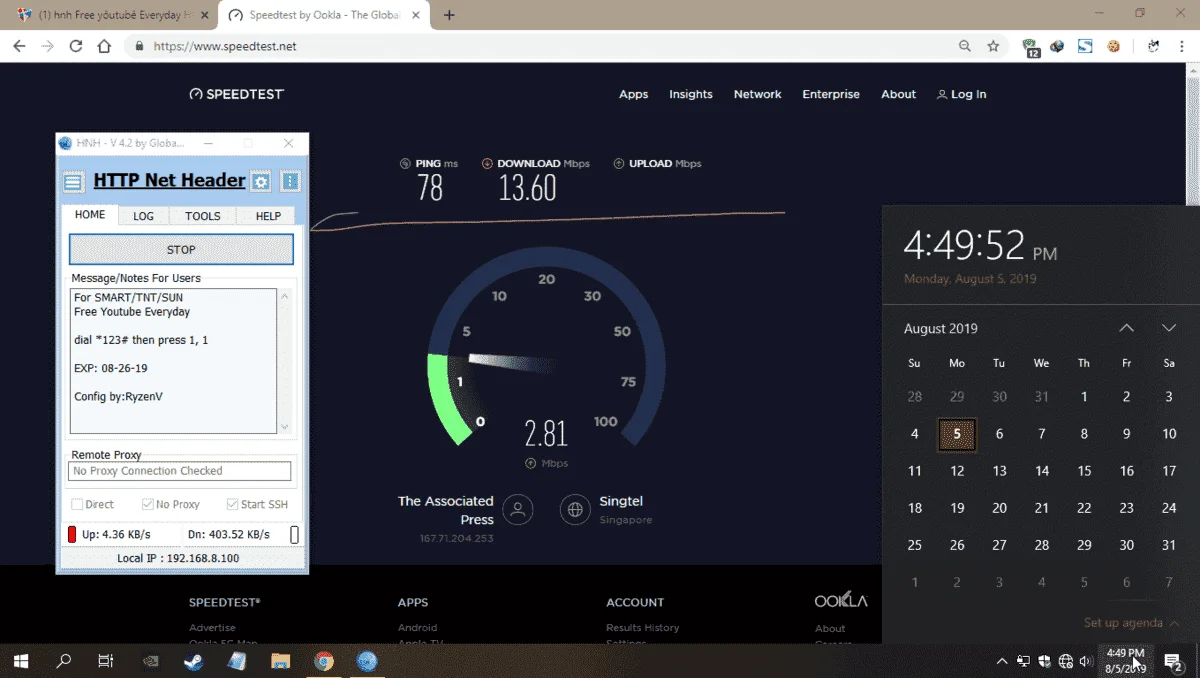
Task: Toggle the Direct checkbox
Action: point(77,505)
